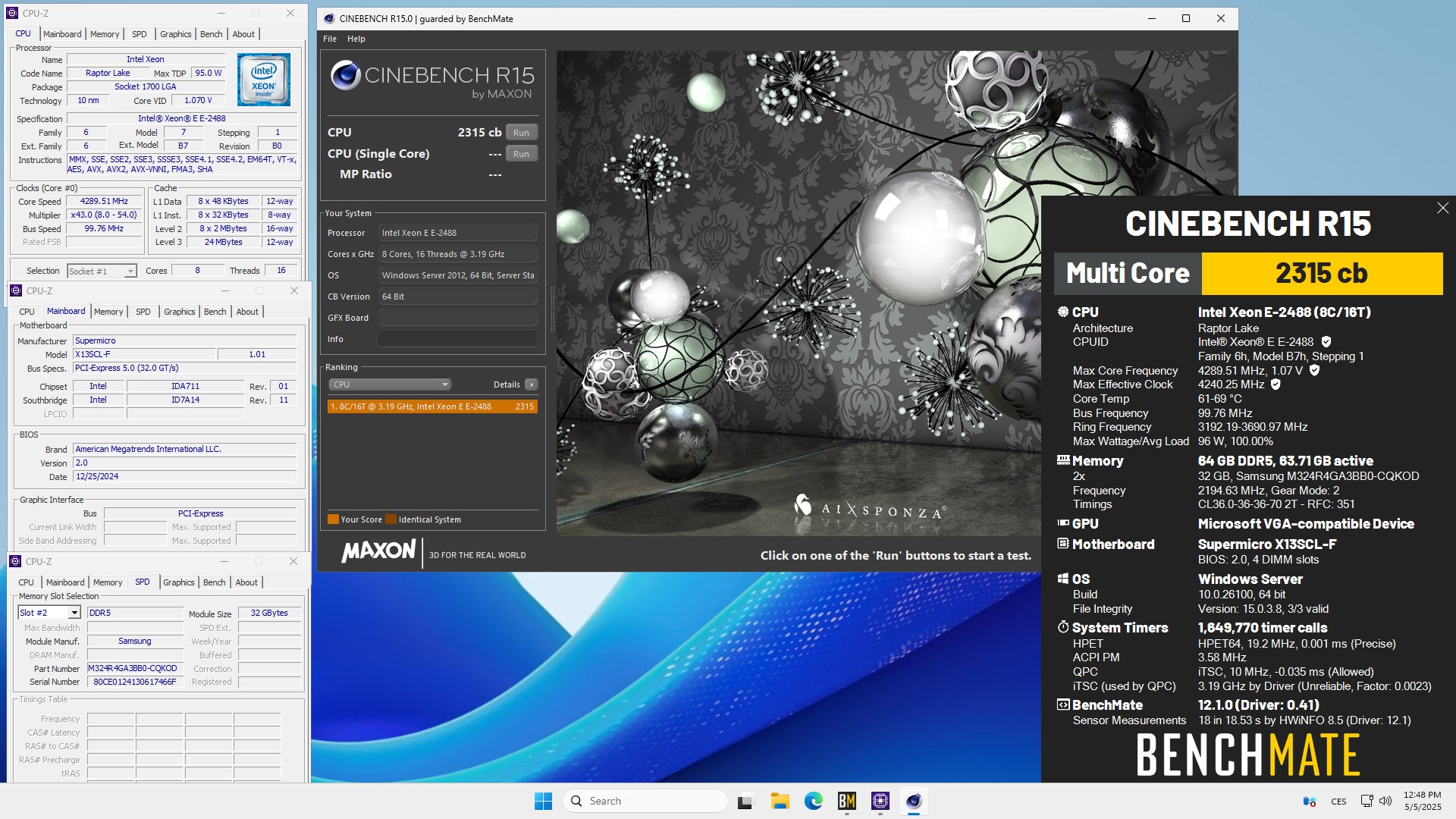Image resolution: width=1456 pixels, height=819 pixels.
Task: Click the Serial Number value in SPD
Action: click(135, 682)
